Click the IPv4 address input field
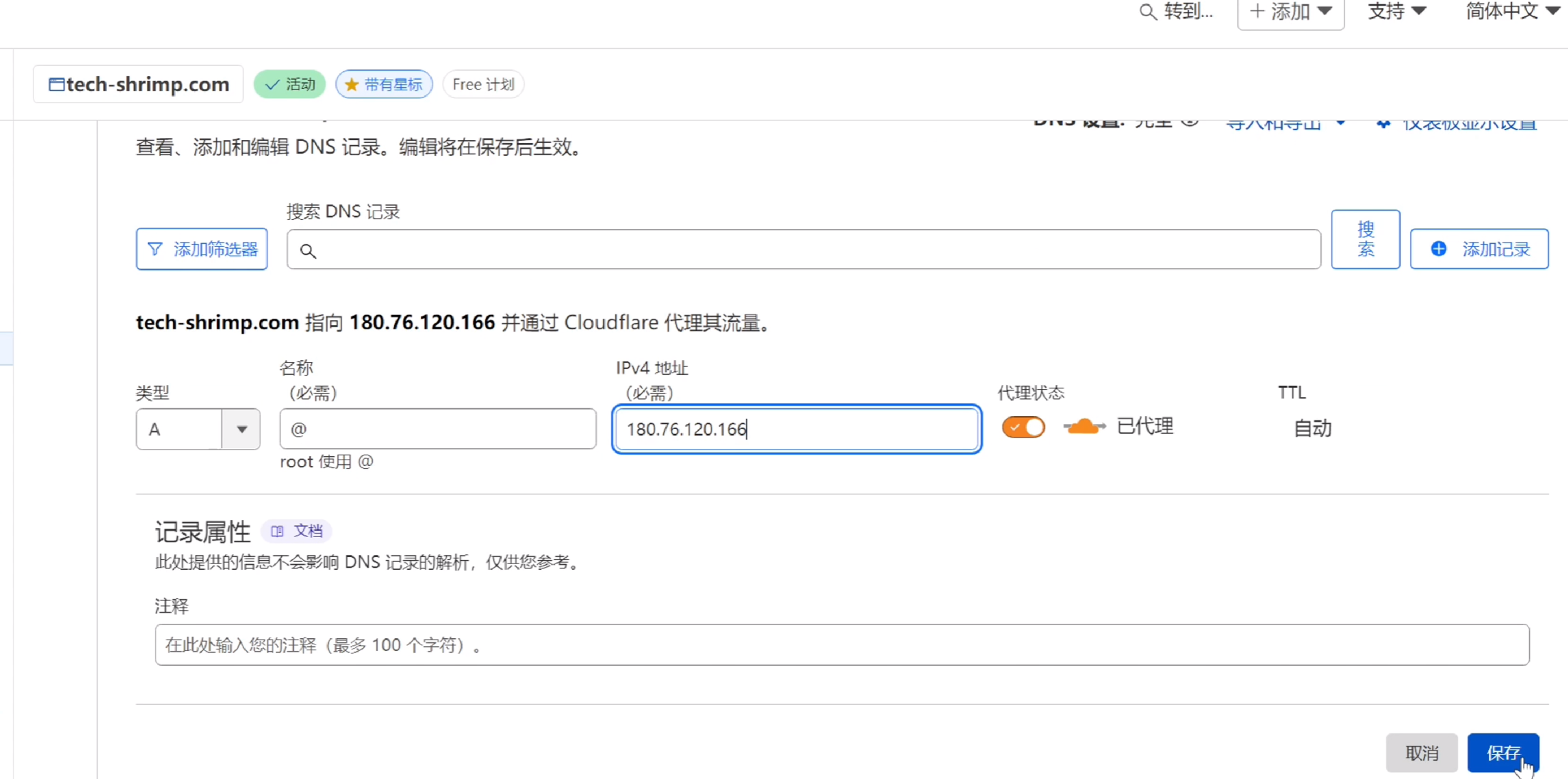1568x779 pixels. tap(796, 429)
